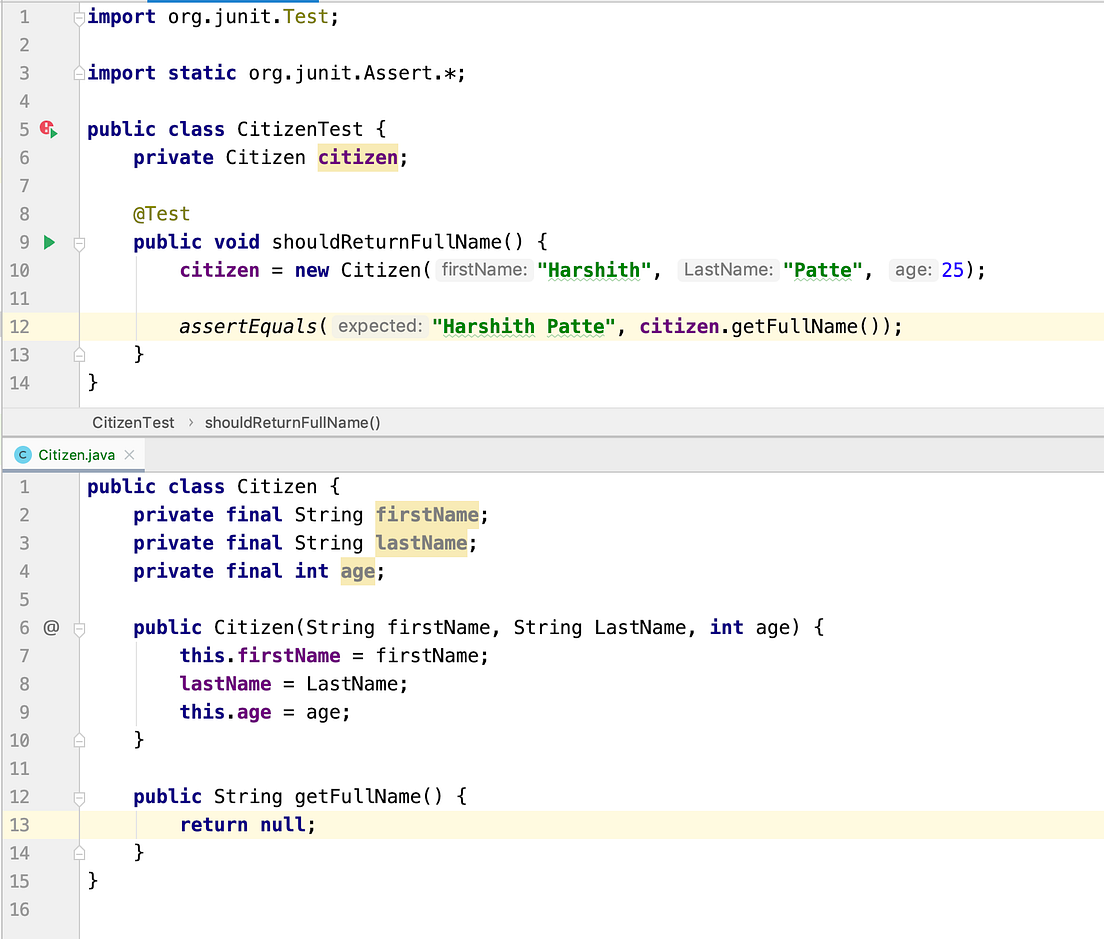
Task: Open CitizenTest in the breadcrumb bar
Action: (x=133, y=422)
